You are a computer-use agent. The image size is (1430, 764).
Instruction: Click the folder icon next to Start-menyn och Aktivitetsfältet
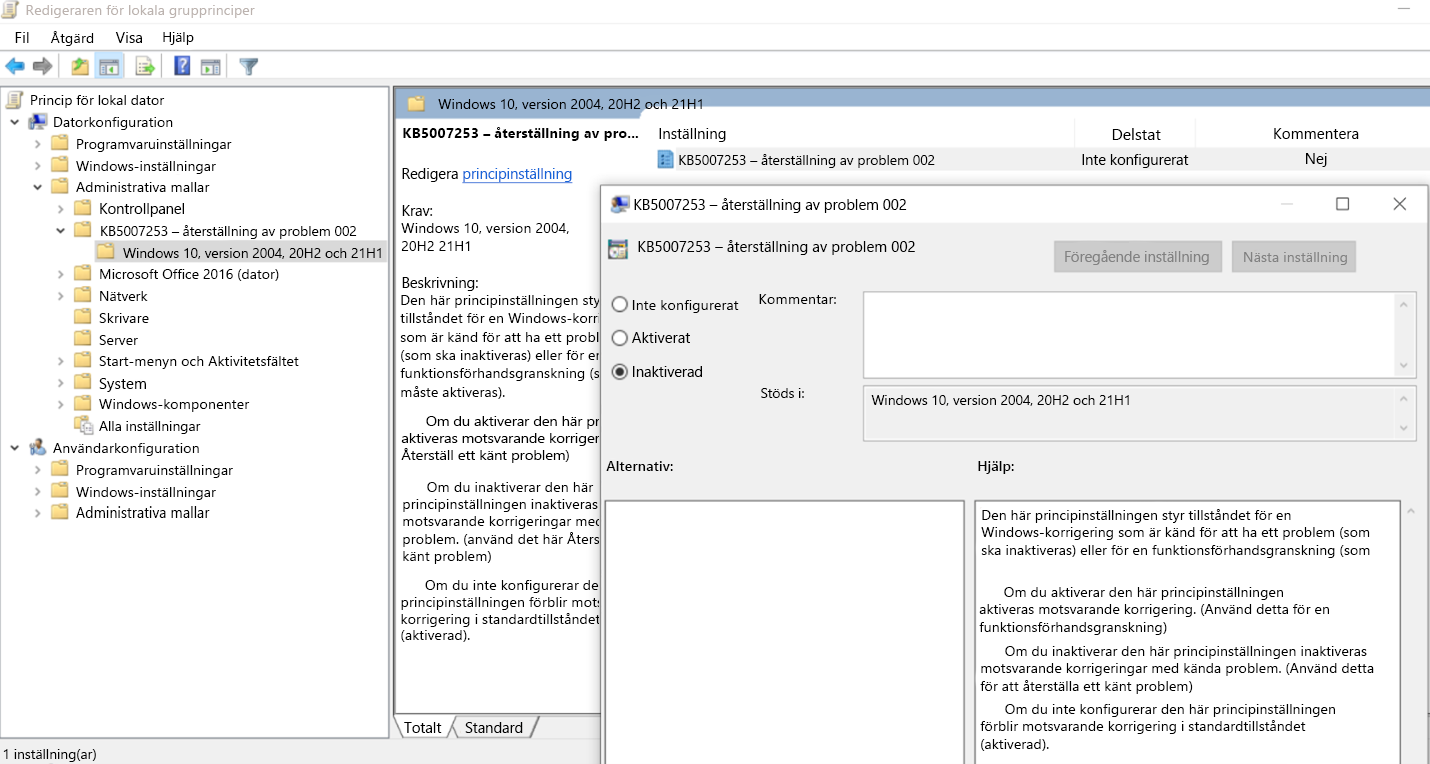point(83,361)
